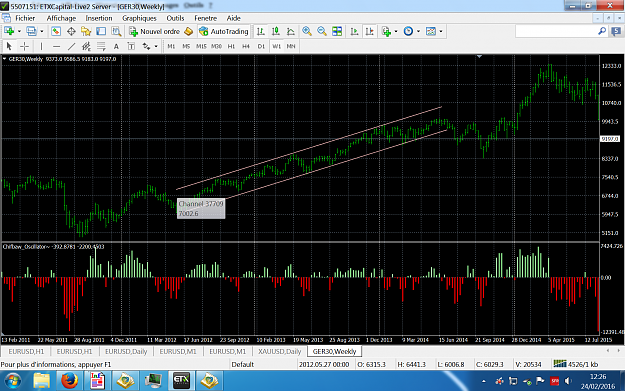Open the new chart dropdown arrow

(19, 31)
